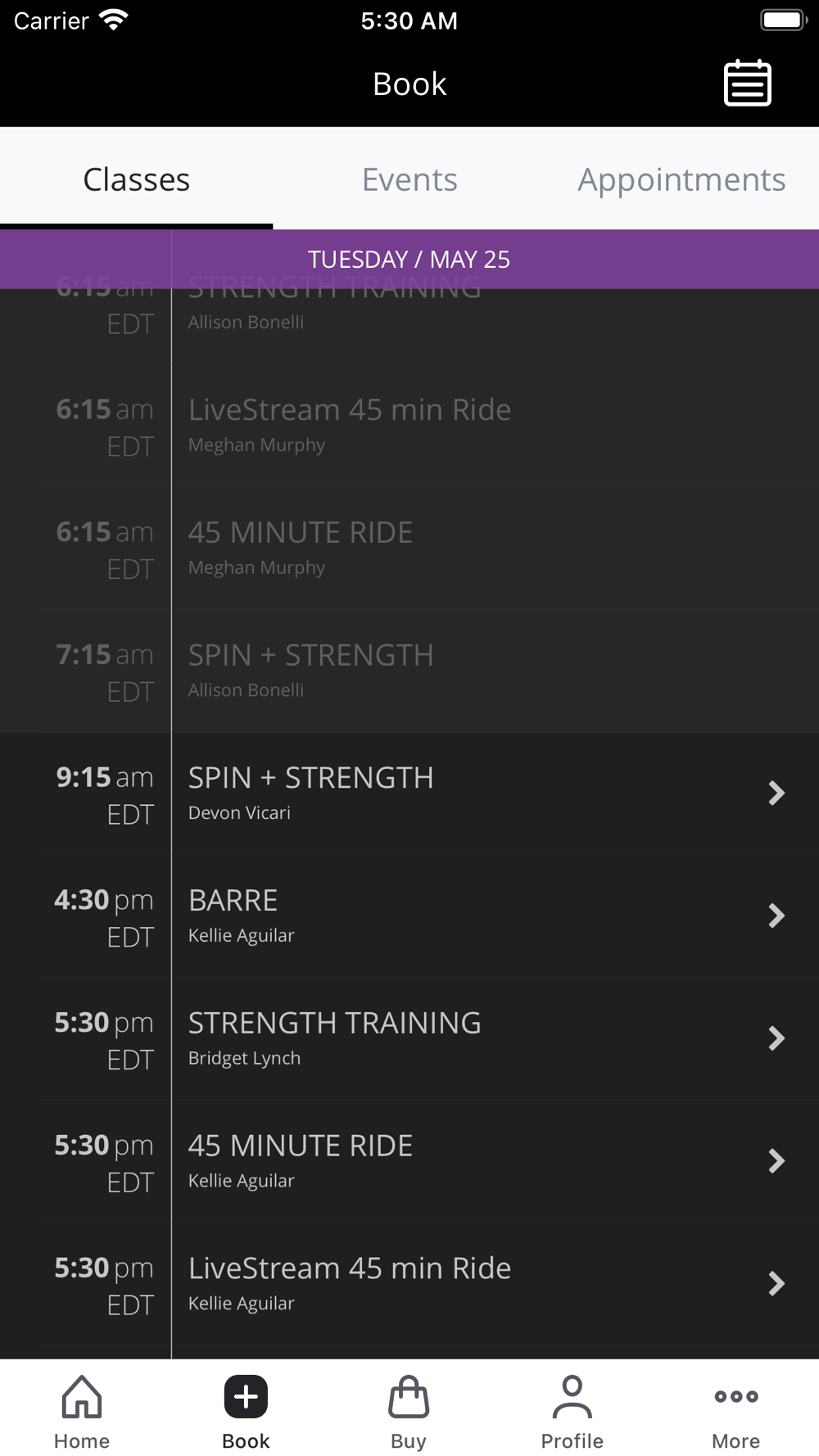819x1456 pixels.
Task: Open the Profile person icon
Action: click(572, 1396)
